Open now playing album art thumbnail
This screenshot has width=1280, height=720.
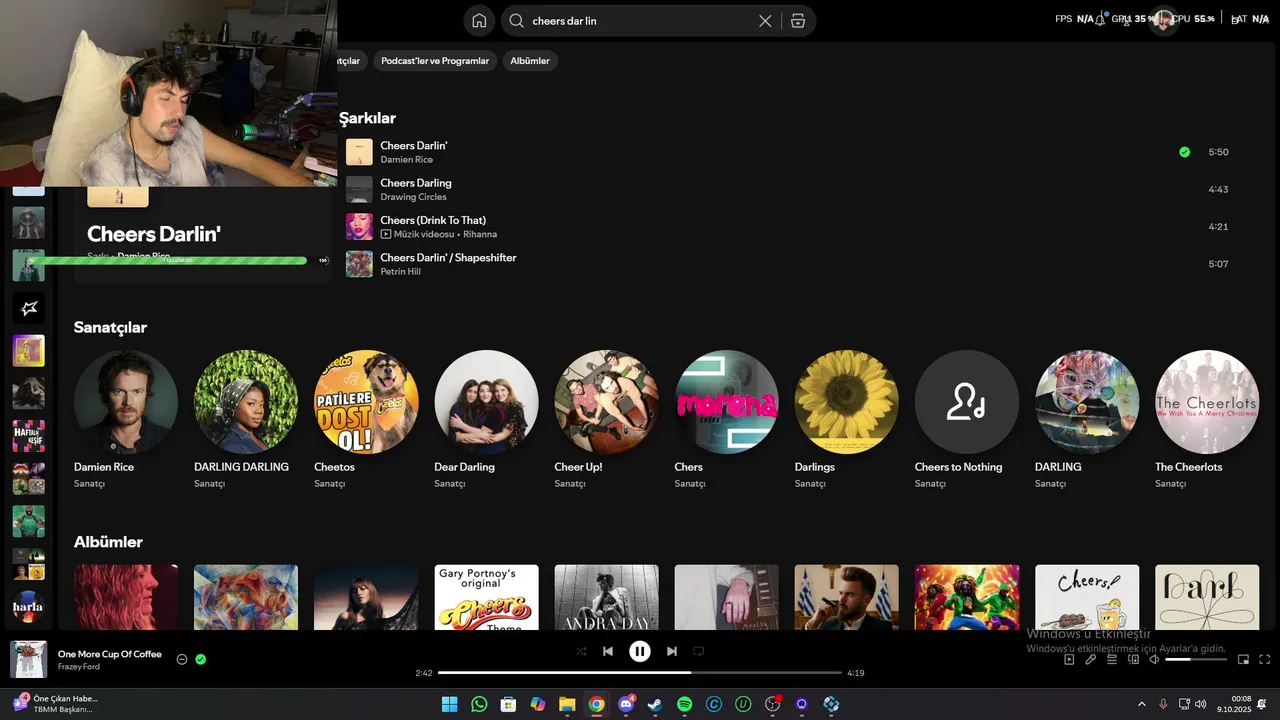(28, 659)
